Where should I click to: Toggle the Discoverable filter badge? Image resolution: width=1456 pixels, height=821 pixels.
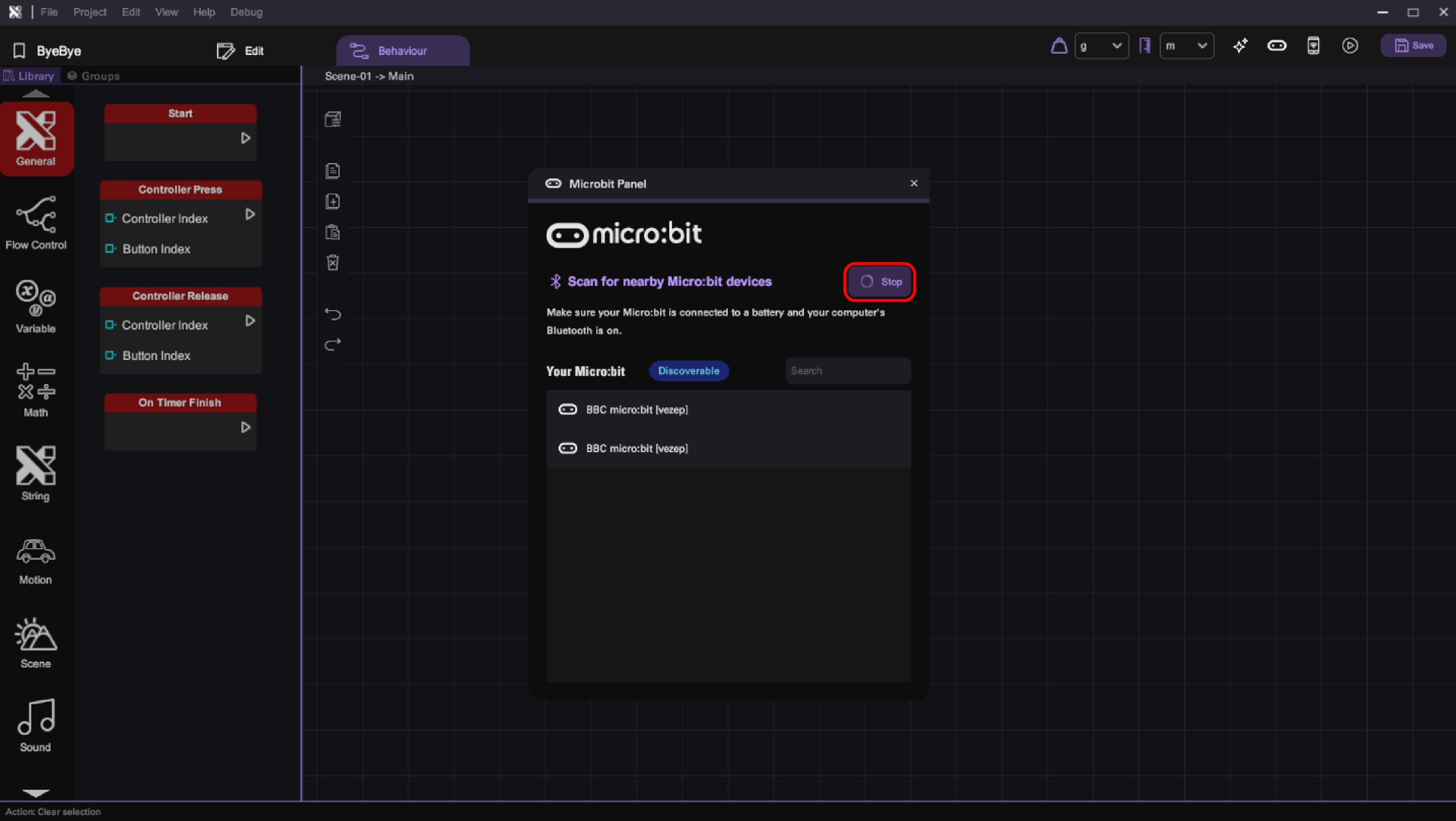[688, 371]
